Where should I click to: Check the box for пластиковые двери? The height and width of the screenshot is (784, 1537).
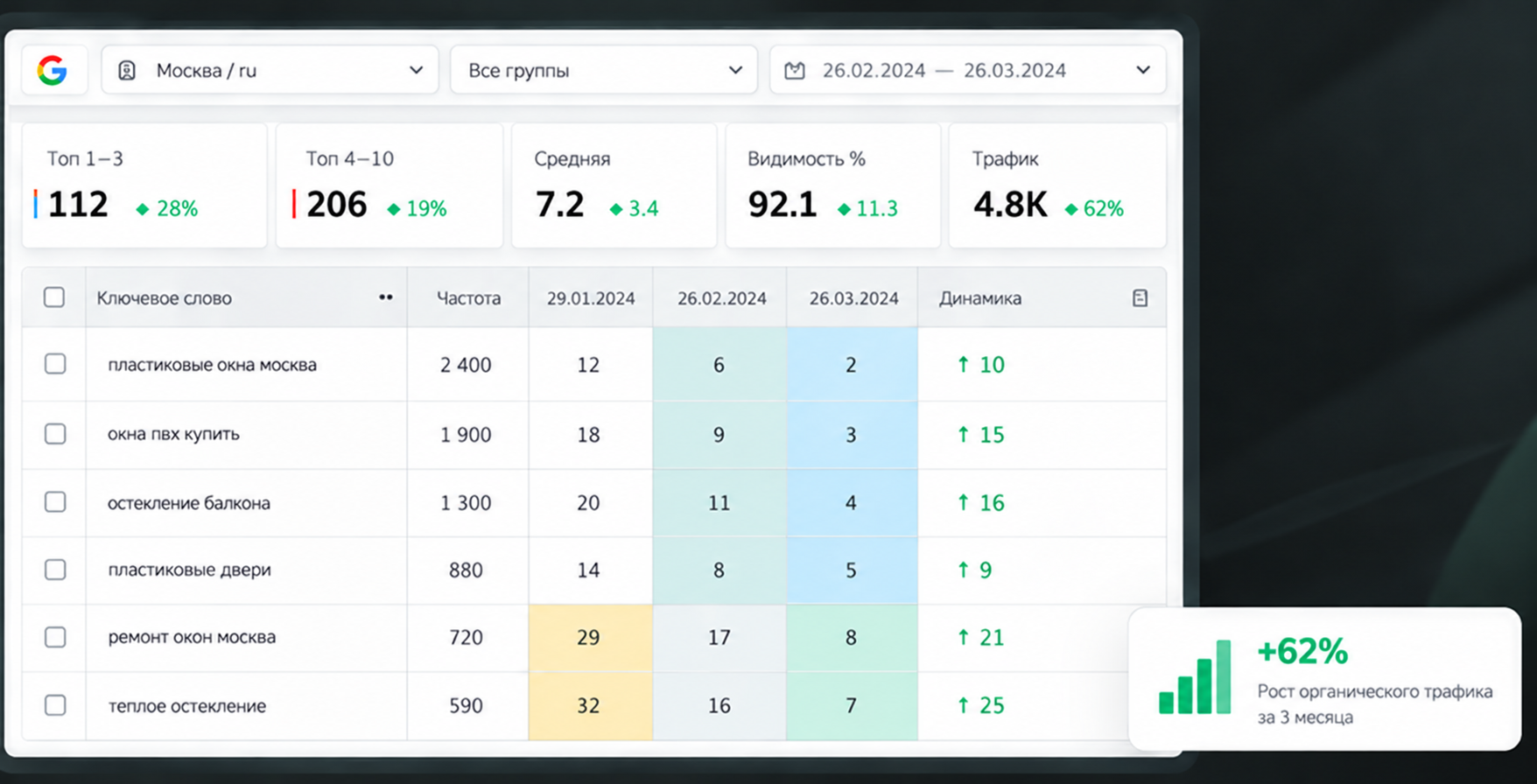[55, 570]
